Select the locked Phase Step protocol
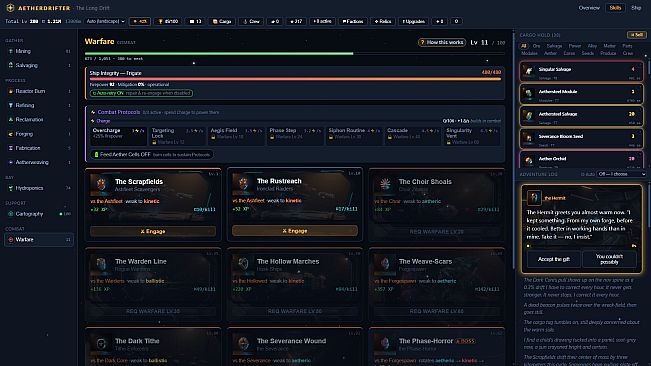651x366 pixels. [295, 136]
